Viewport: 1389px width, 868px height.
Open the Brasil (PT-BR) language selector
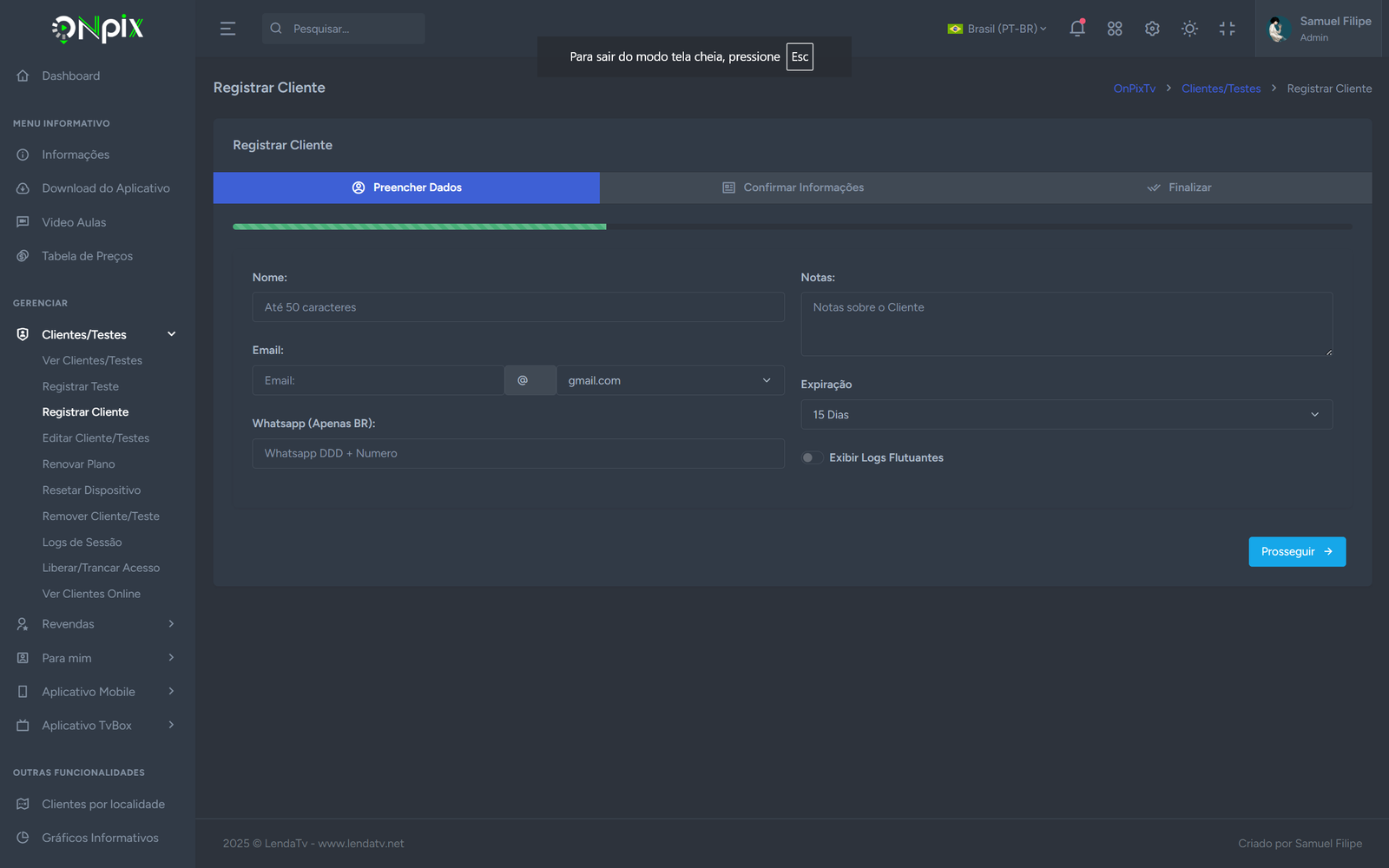click(x=997, y=29)
